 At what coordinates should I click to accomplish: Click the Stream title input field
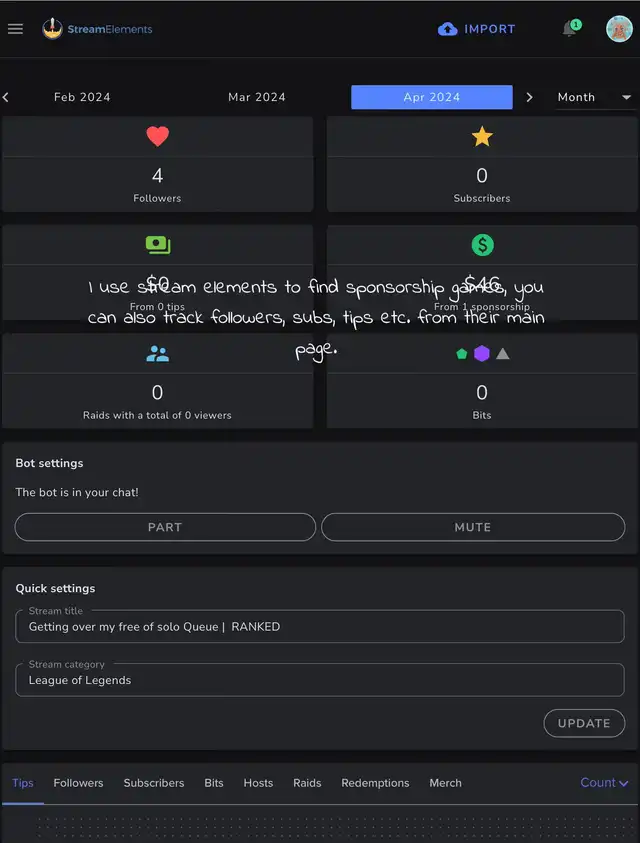(x=320, y=626)
